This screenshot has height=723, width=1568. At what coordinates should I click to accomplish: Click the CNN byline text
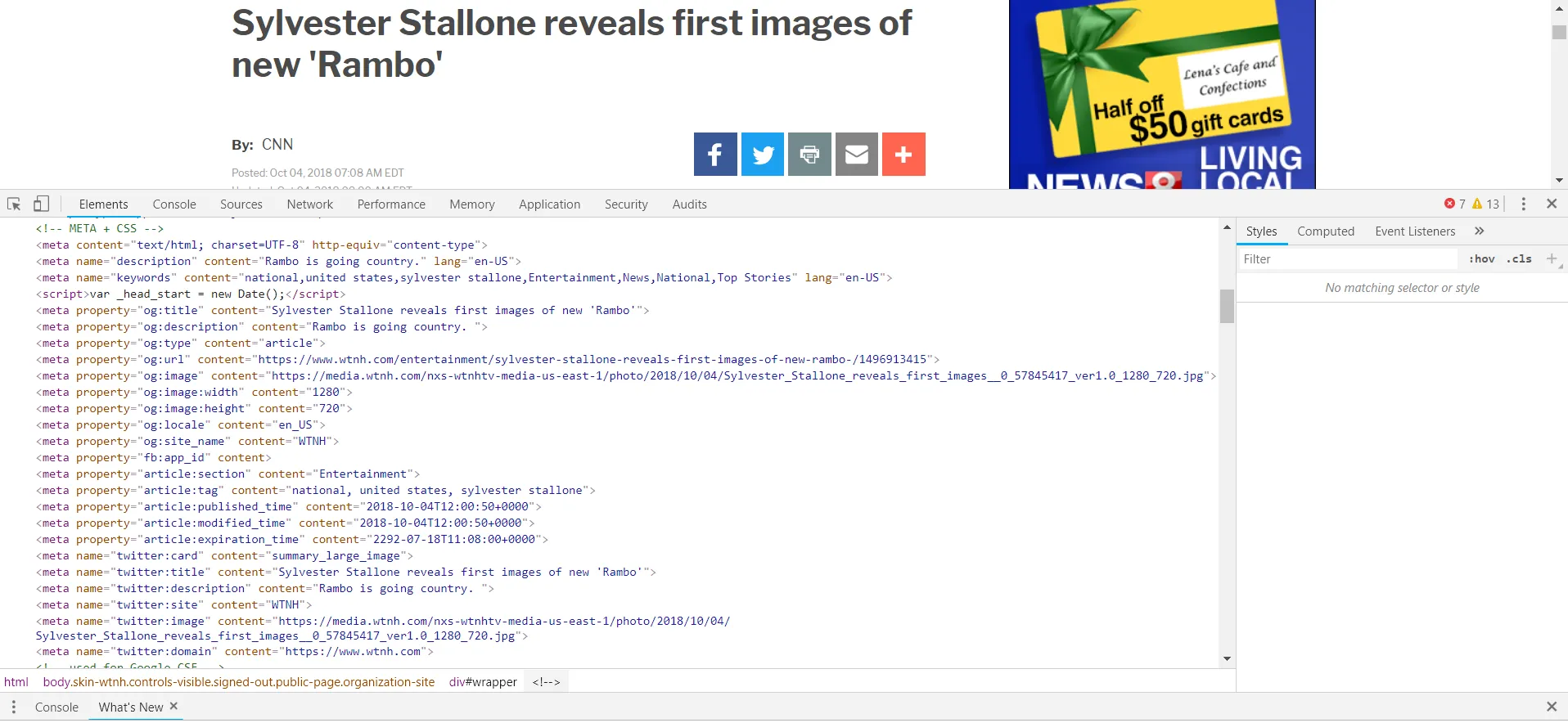277,145
